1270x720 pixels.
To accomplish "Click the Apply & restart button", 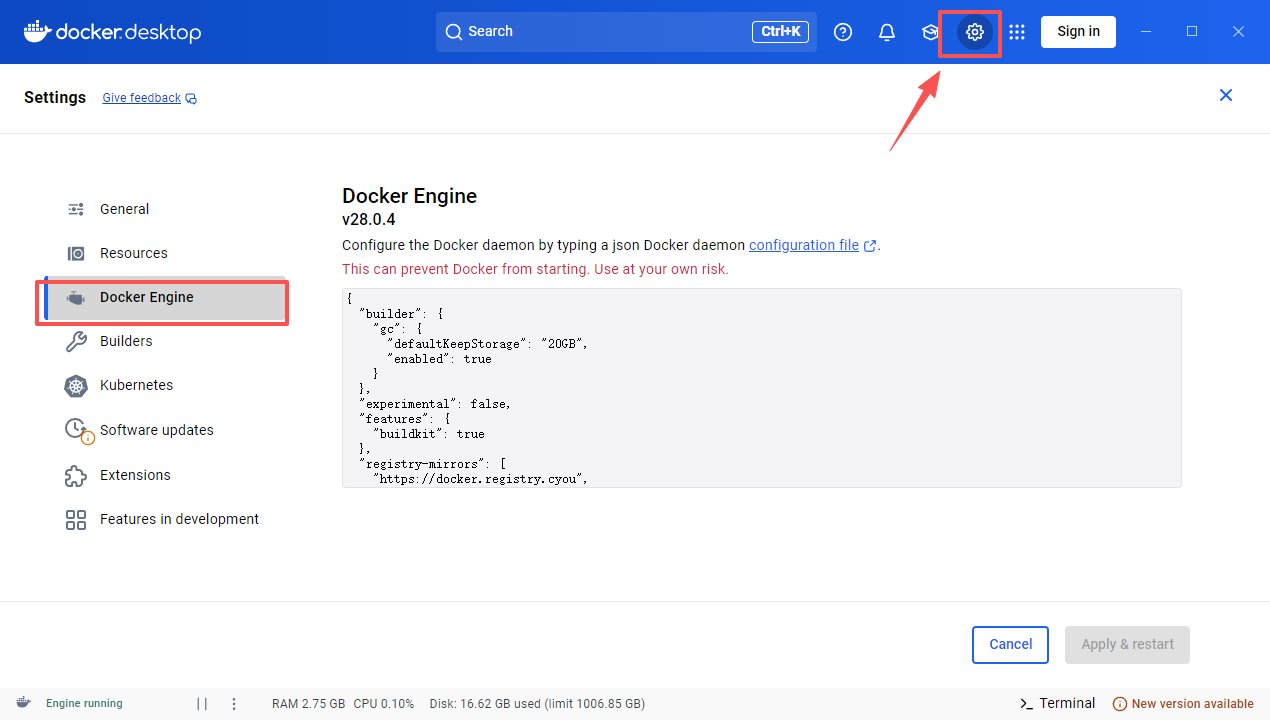I will coord(1128,645).
